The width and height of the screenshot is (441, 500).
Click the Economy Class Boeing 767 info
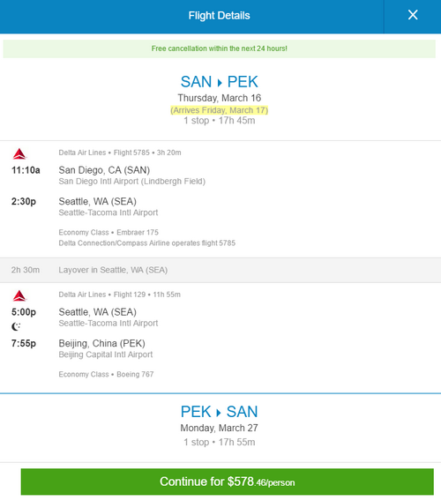click(106, 374)
